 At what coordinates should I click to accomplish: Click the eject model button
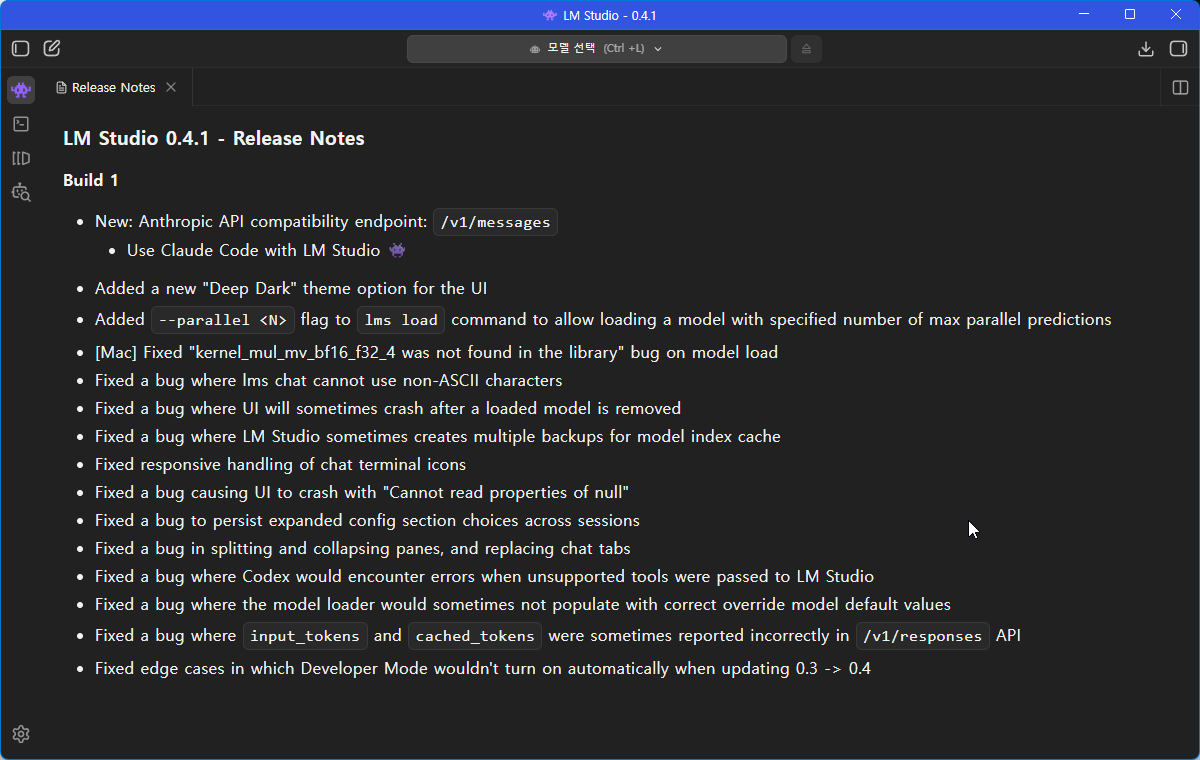click(807, 48)
